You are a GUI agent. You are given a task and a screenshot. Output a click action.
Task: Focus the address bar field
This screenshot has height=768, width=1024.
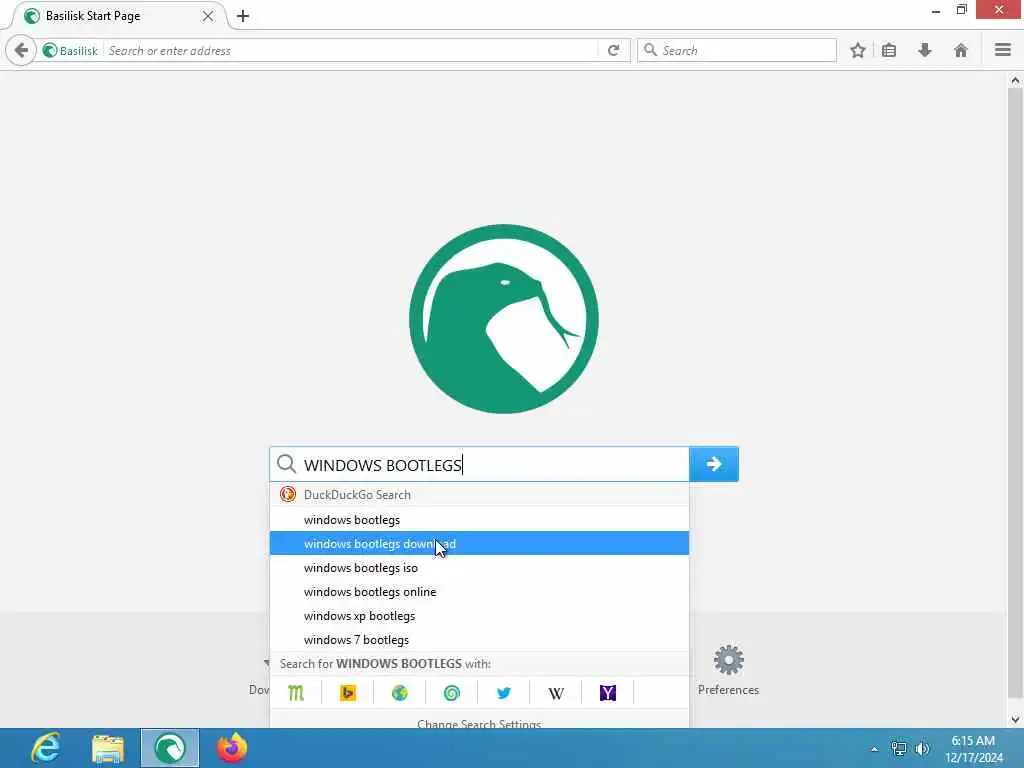[x=351, y=50]
